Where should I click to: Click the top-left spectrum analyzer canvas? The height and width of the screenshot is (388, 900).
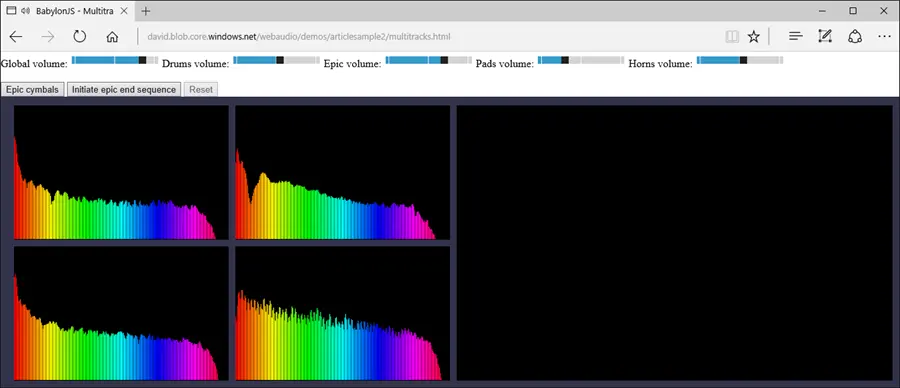pyautogui.click(x=121, y=172)
